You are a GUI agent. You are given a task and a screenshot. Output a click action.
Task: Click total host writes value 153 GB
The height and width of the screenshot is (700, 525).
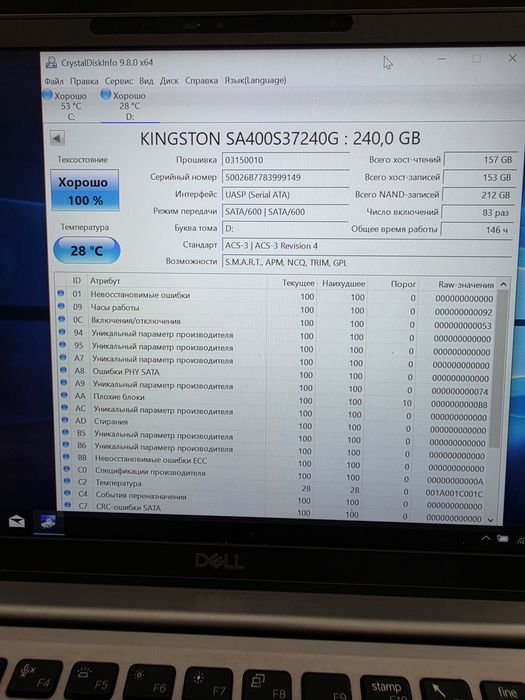point(479,177)
